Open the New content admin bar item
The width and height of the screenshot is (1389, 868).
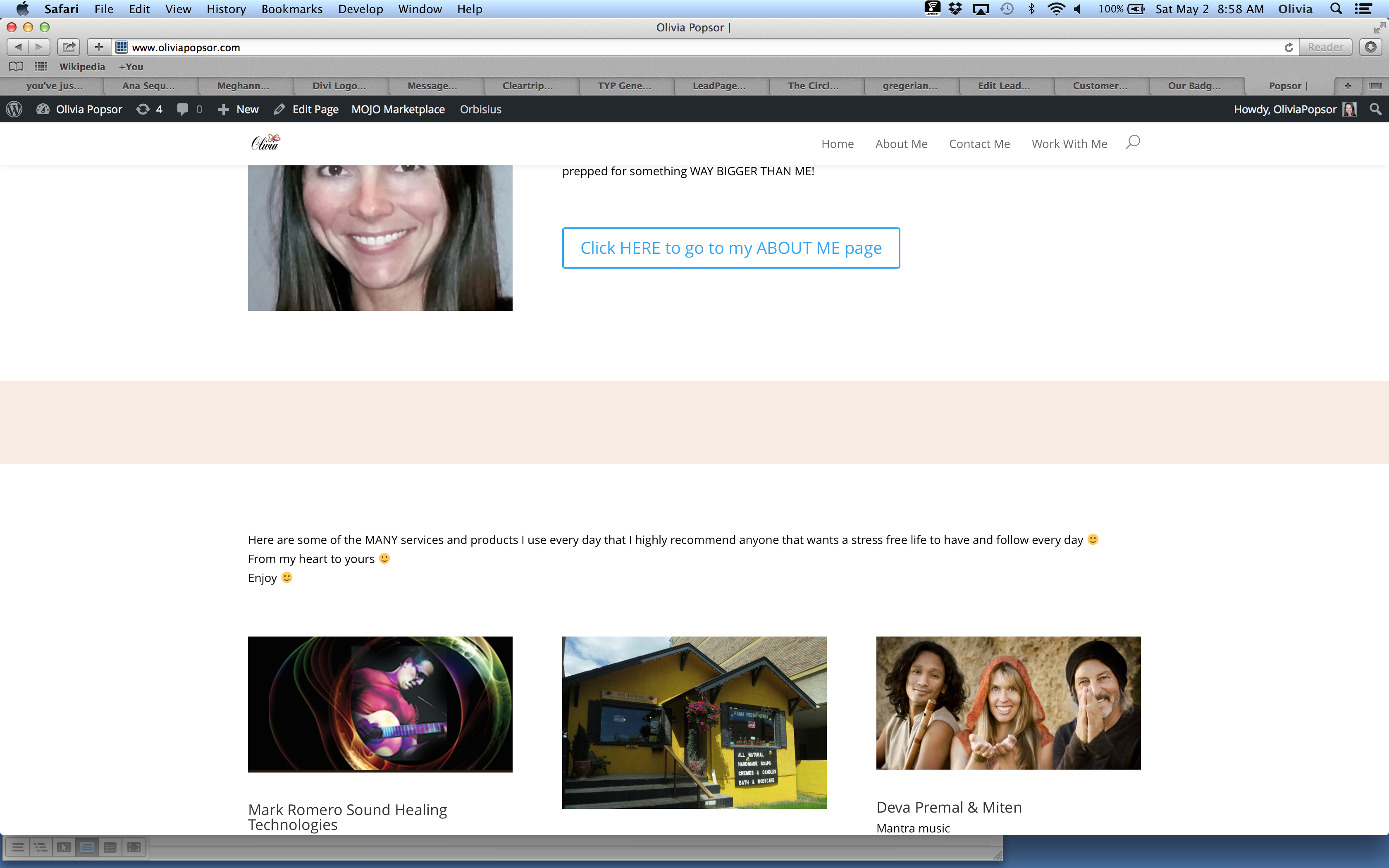(x=238, y=109)
